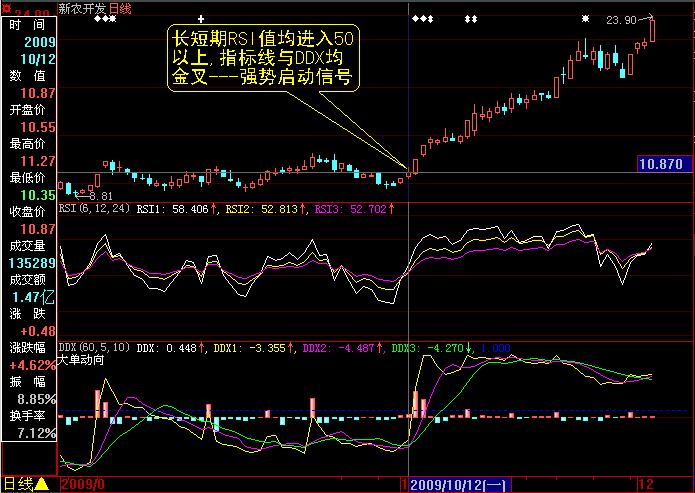Click the 数值 label in the info panel
The width and height of the screenshot is (695, 493).
[27, 76]
